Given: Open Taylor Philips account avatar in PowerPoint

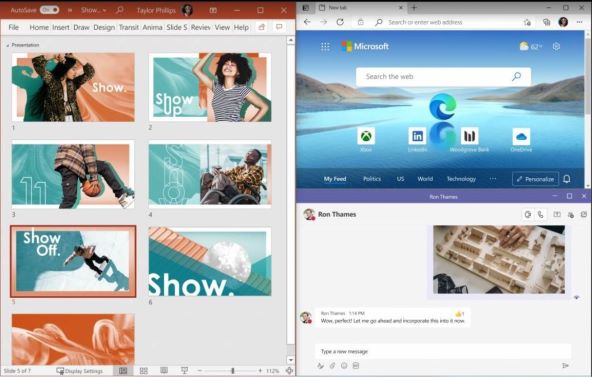Looking at the screenshot, I should (x=187, y=10).
